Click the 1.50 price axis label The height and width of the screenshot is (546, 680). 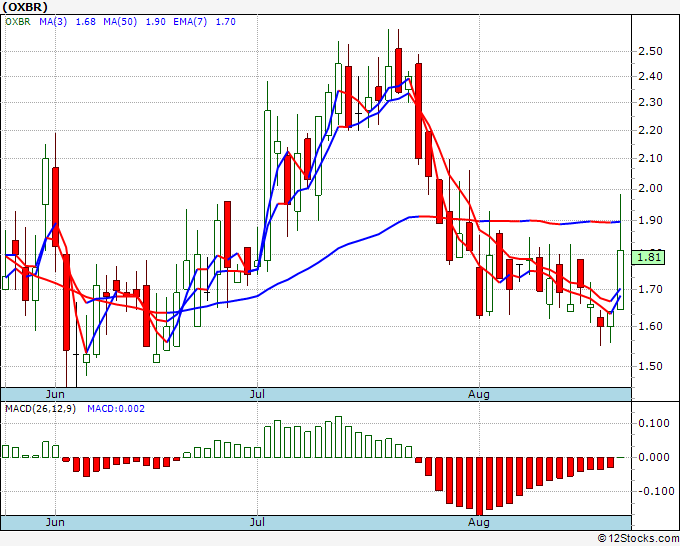click(x=651, y=366)
